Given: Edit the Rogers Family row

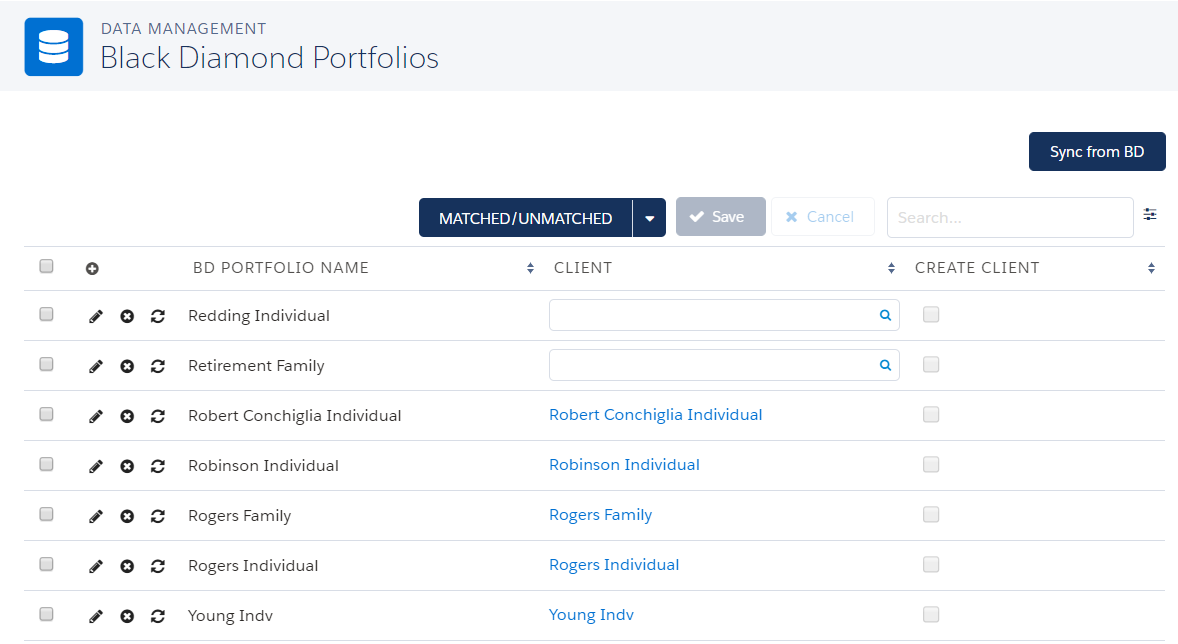Looking at the screenshot, I should pos(95,516).
